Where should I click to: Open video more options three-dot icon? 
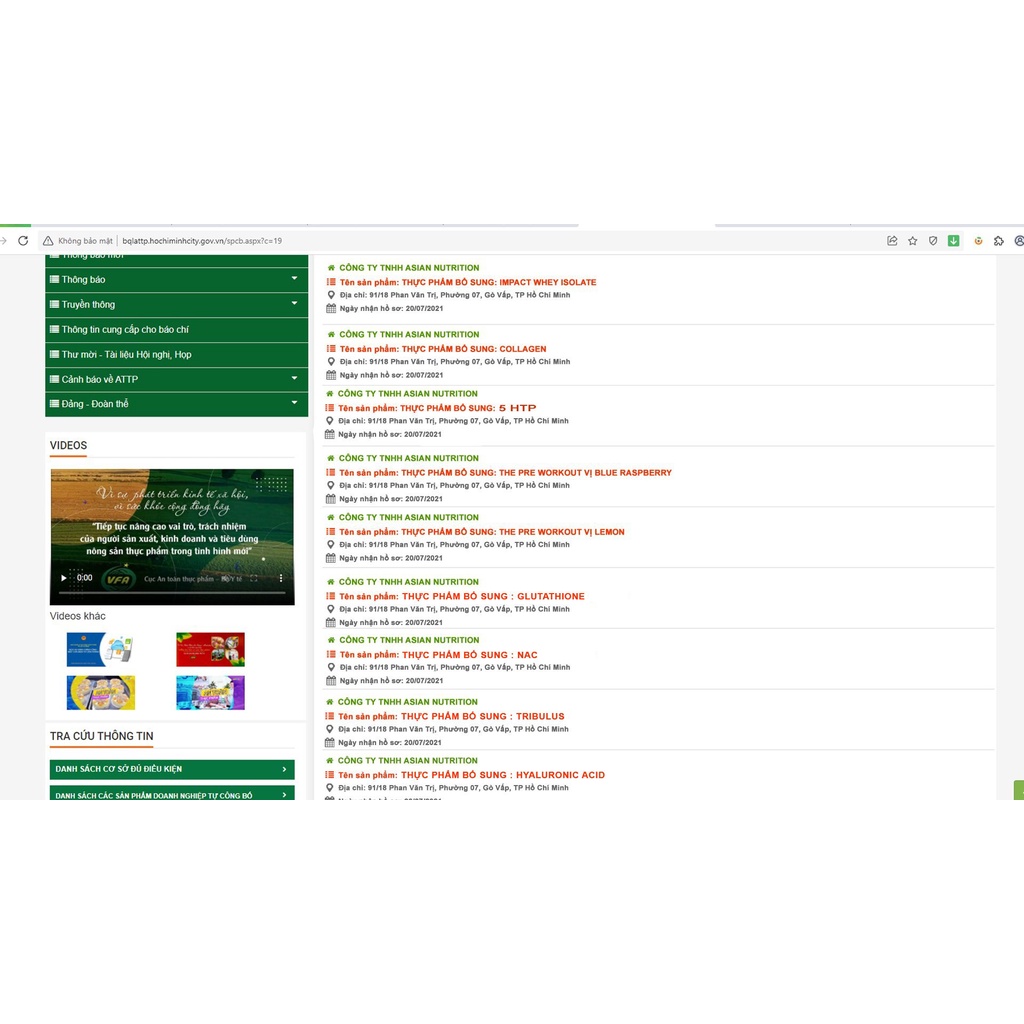pos(281,578)
